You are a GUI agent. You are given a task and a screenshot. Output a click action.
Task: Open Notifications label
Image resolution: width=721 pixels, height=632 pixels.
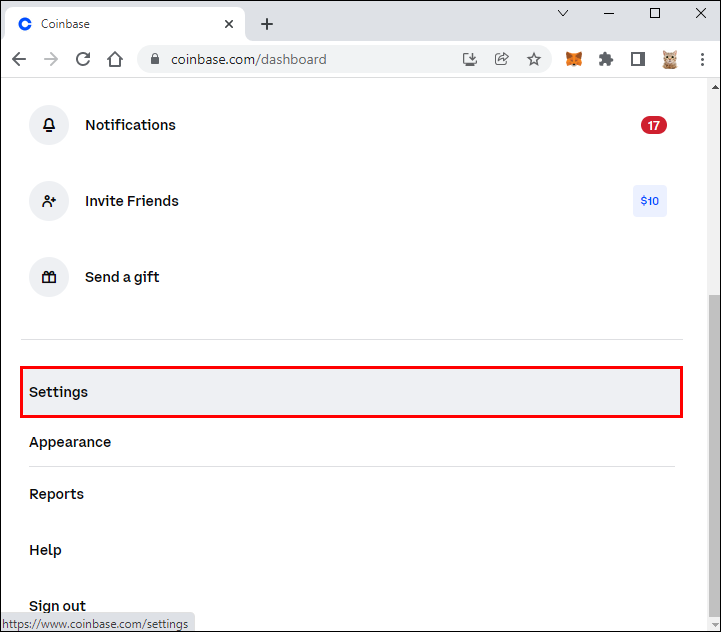coord(130,125)
